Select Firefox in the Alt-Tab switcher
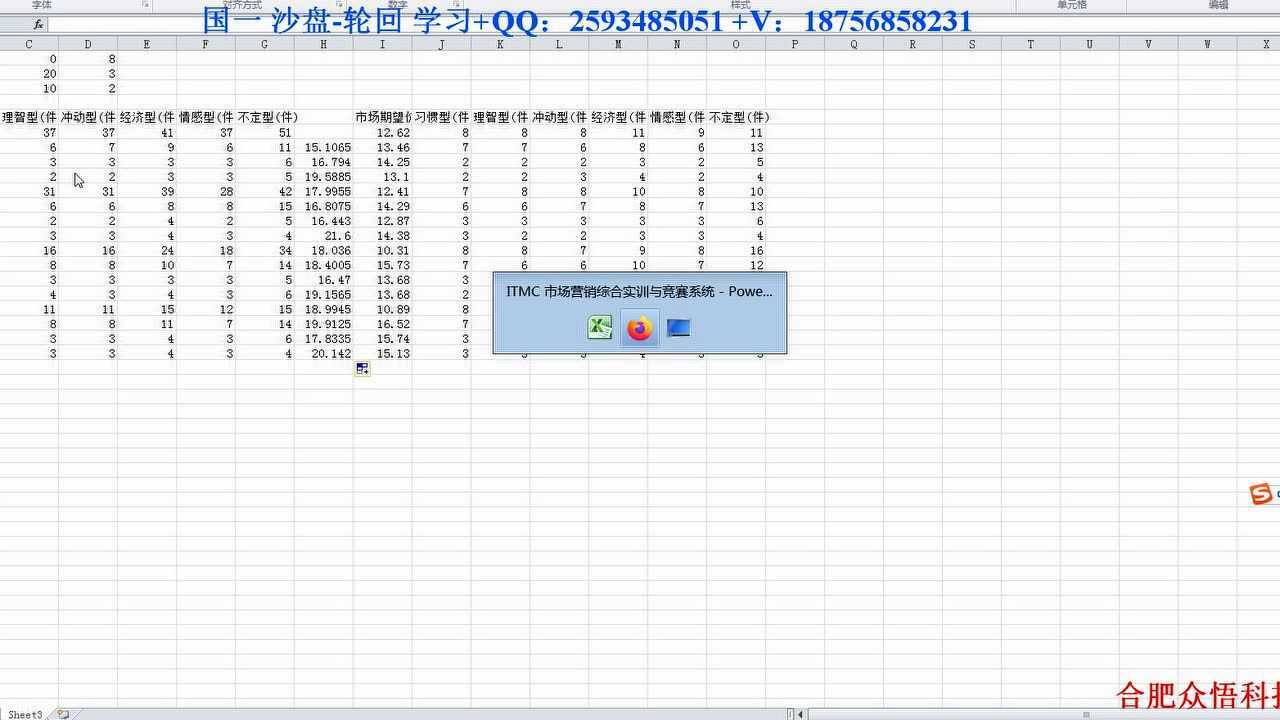This screenshot has height=720, width=1280. pyautogui.click(x=639, y=327)
